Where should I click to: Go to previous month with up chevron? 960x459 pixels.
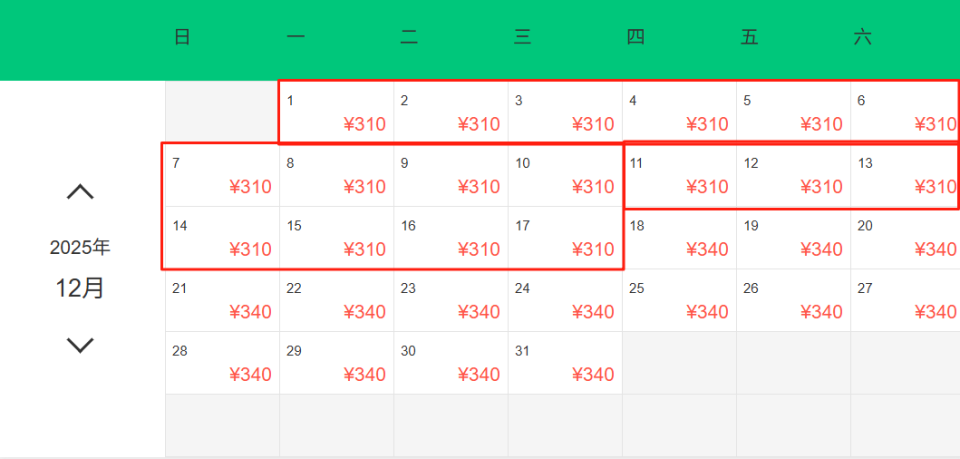(80, 192)
